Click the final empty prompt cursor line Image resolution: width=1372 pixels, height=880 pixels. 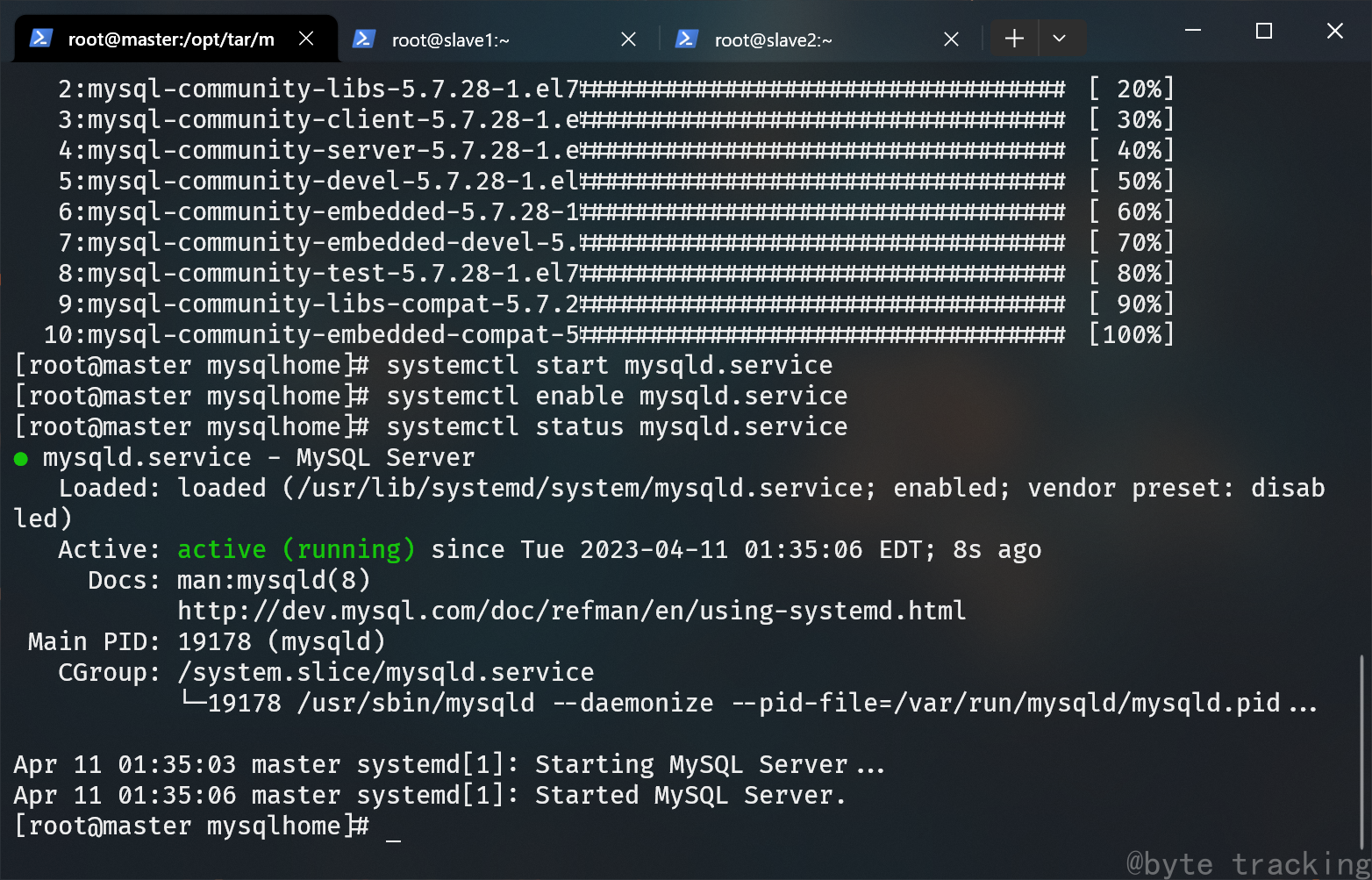pyautogui.click(x=208, y=826)
